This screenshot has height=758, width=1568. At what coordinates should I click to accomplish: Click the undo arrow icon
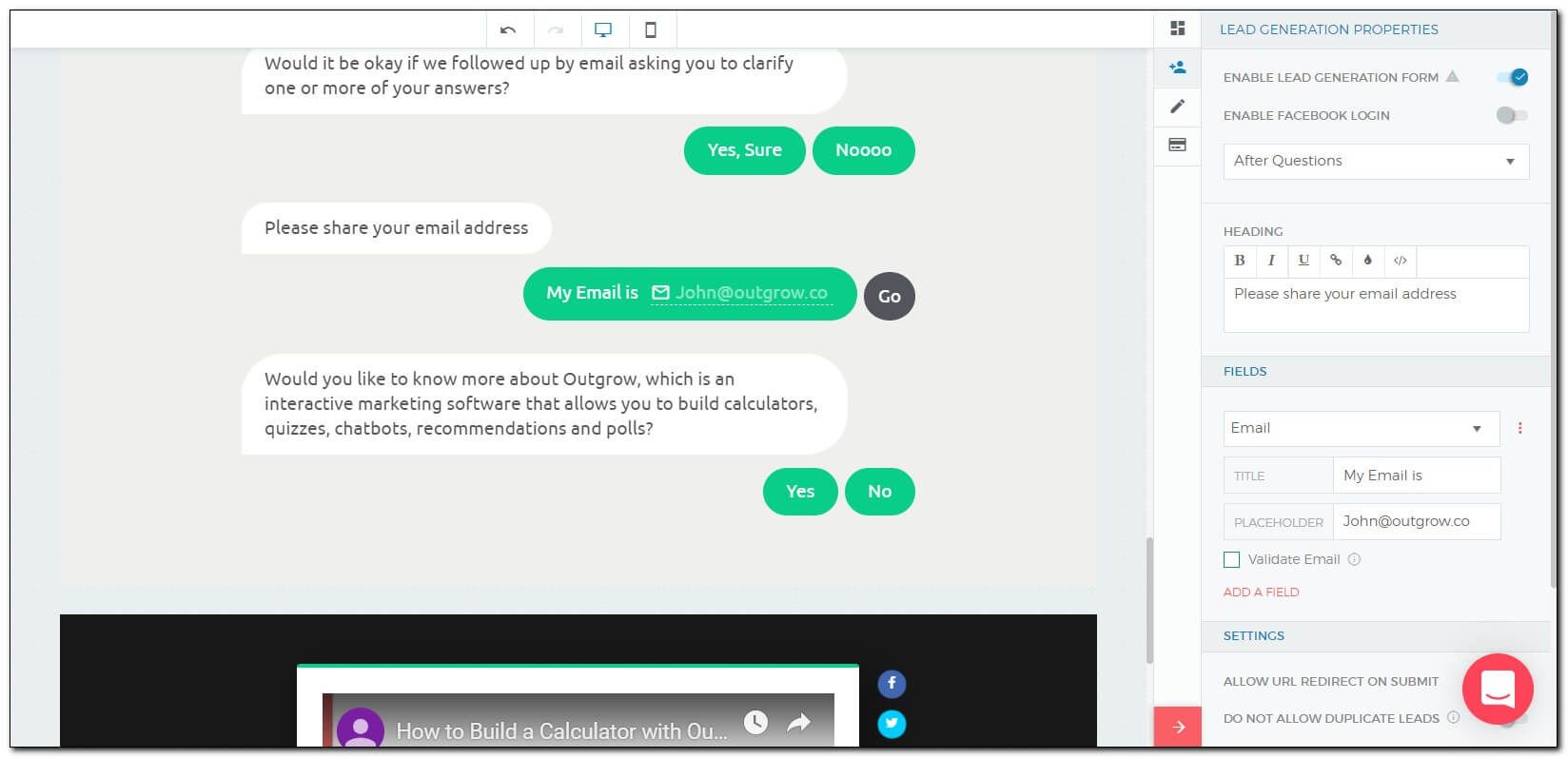(x=508, y=30)
